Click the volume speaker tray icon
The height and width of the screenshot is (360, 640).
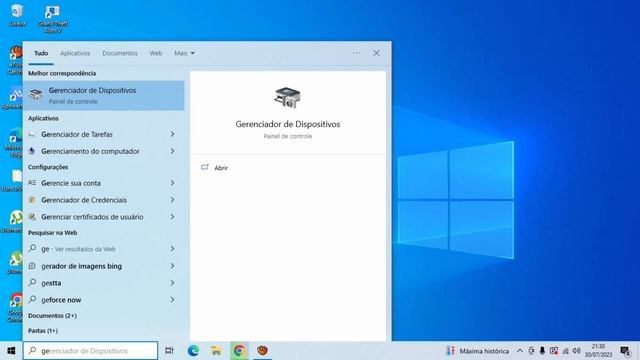(576, 351)
